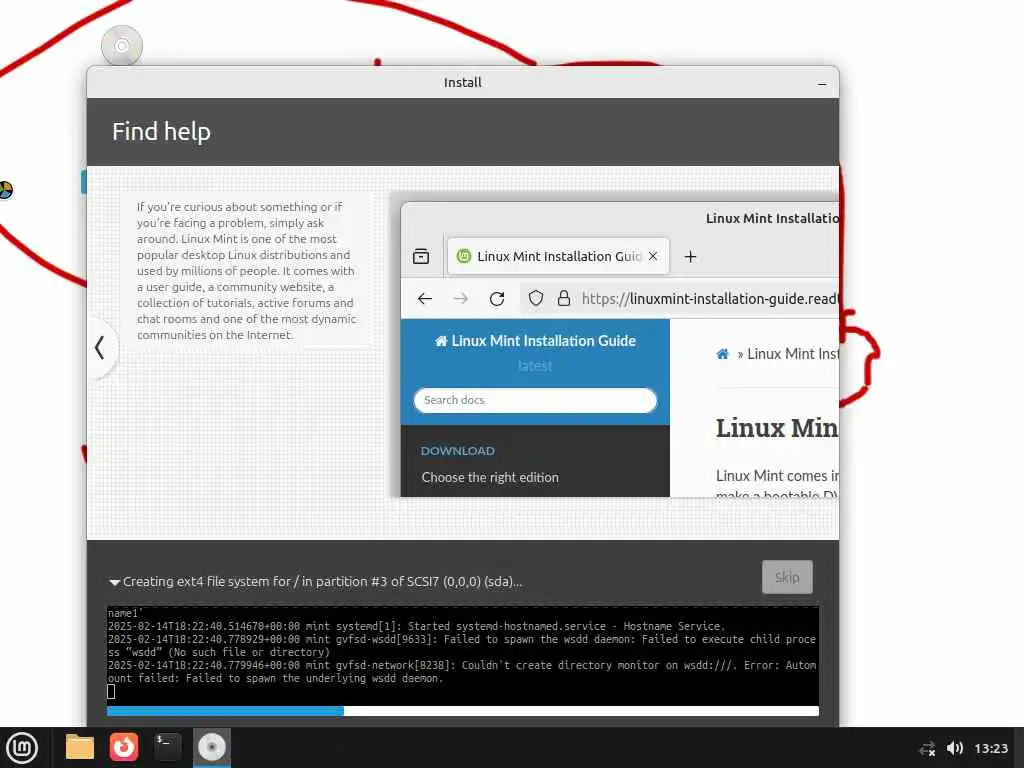Collapse the installer log details triangle
This screenshot has width=1024, height=768.
[x=114, y=582]
